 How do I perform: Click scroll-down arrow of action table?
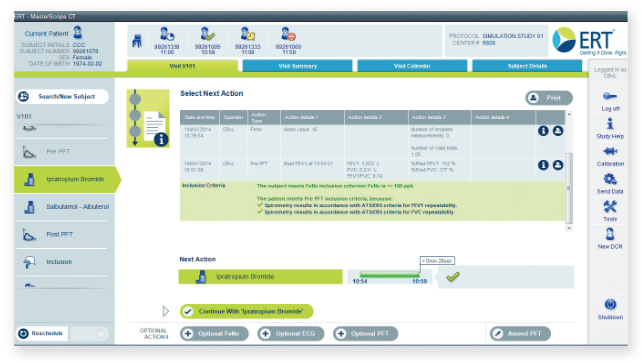[569, 228]
